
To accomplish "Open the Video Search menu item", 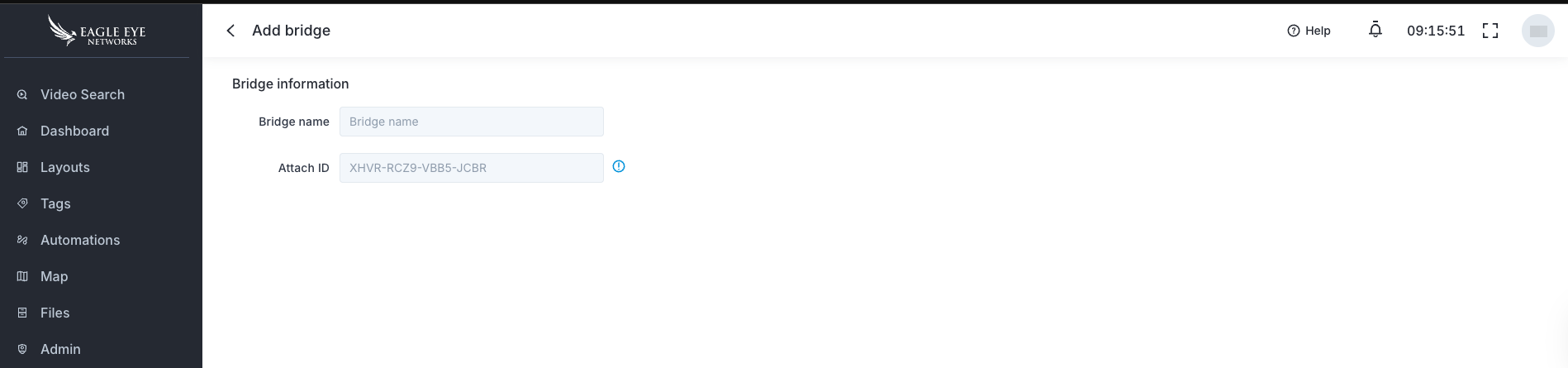I will point(83,95).
